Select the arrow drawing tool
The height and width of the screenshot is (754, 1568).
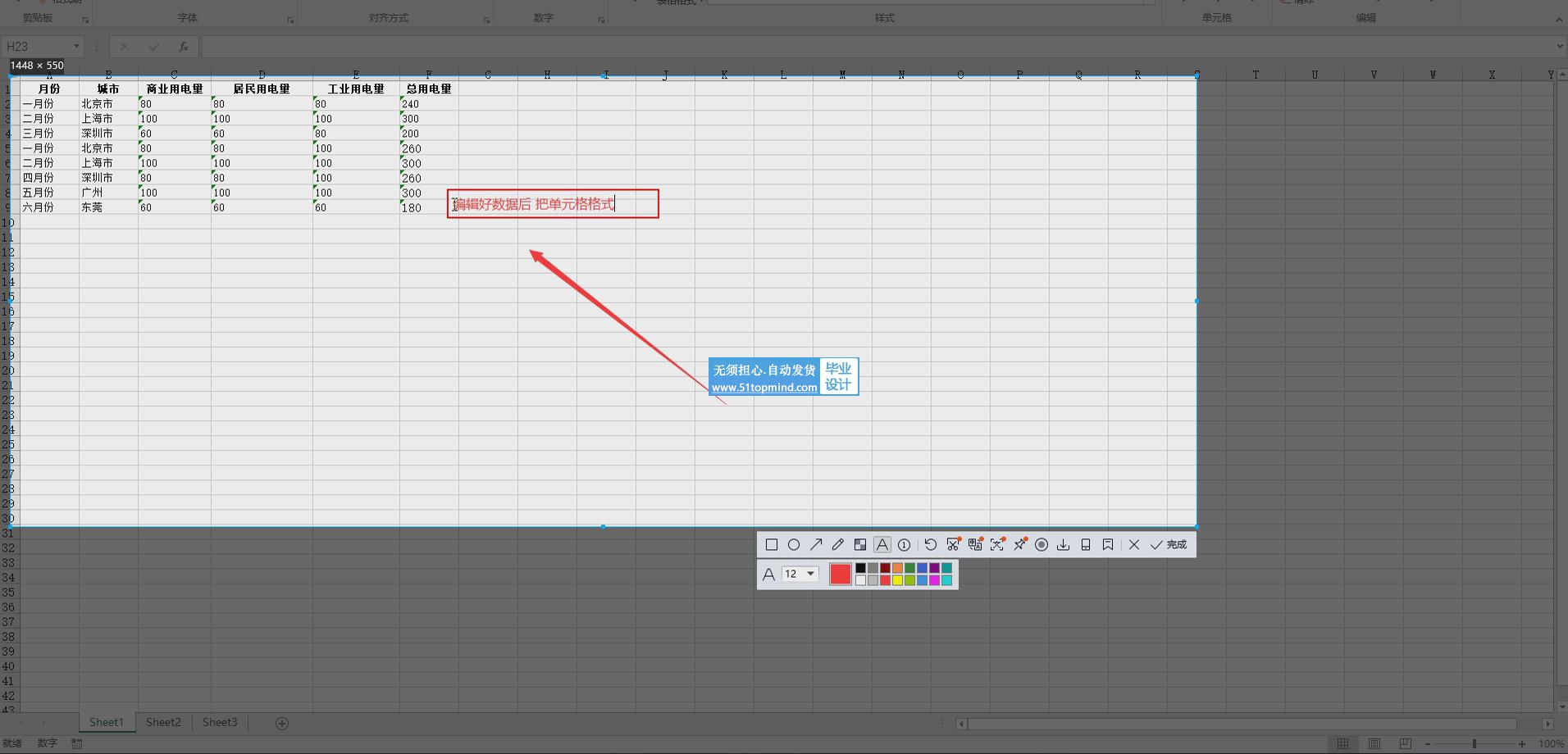816,545
